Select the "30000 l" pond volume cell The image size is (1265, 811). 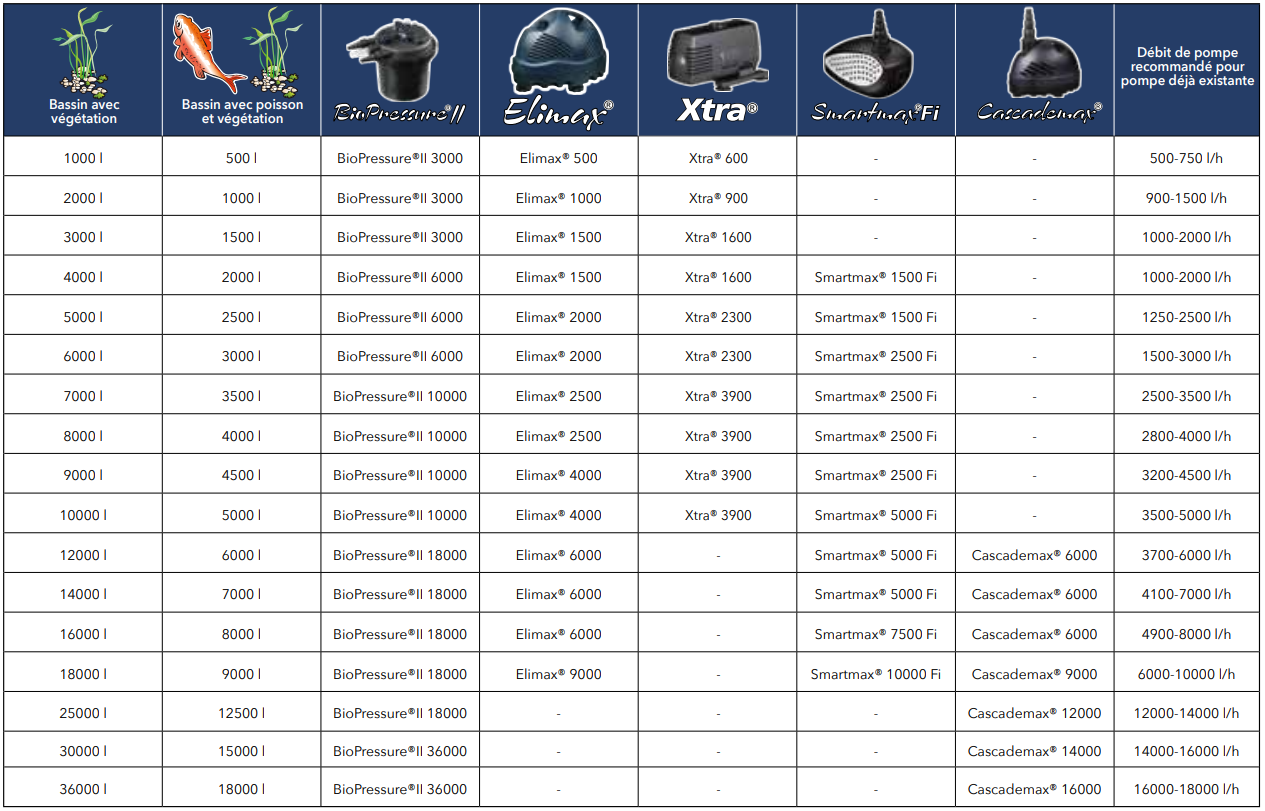pos(83,751)
